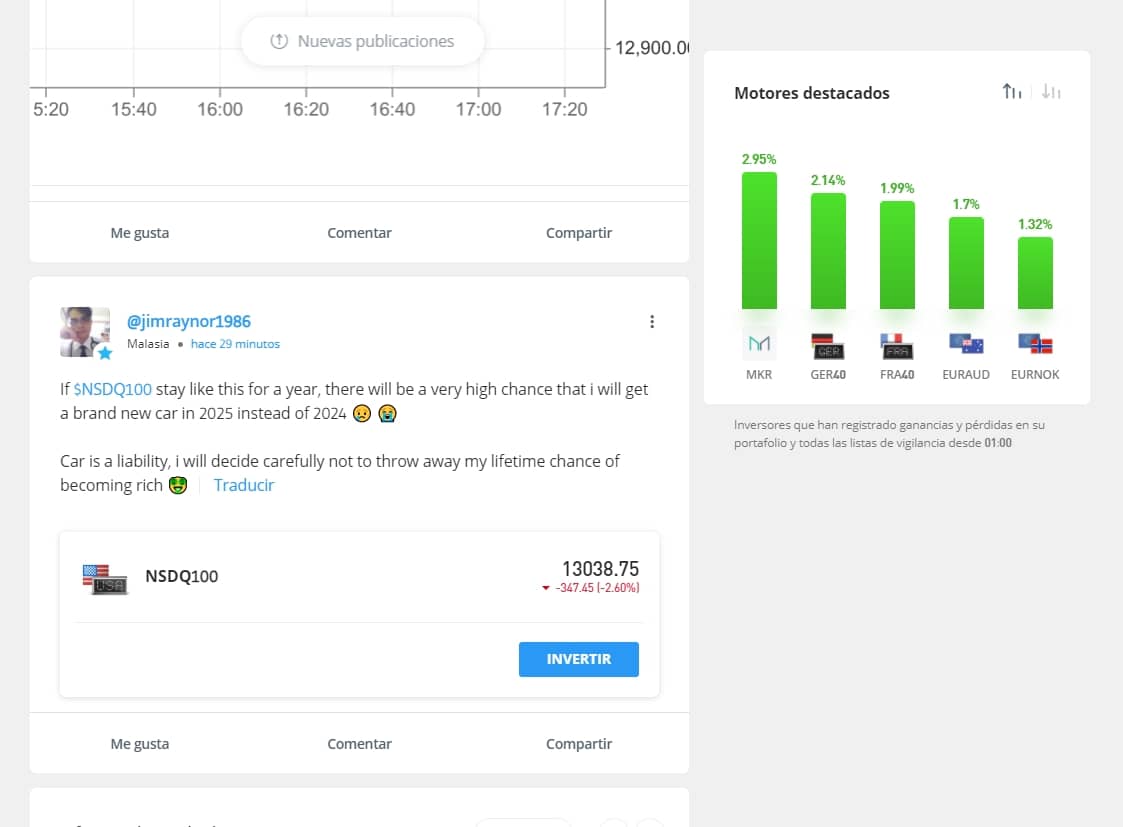Click the GER40 flag icon

[828, 346]
